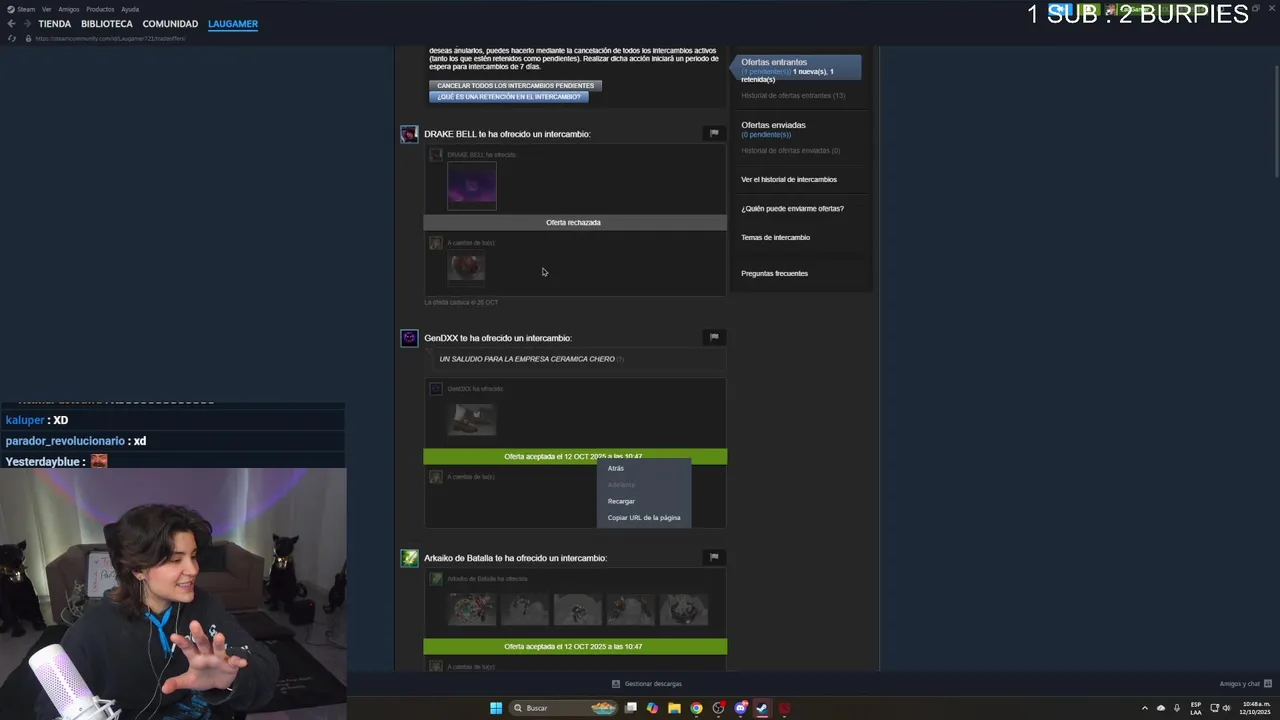Go to the TIENDA tab

55,24
